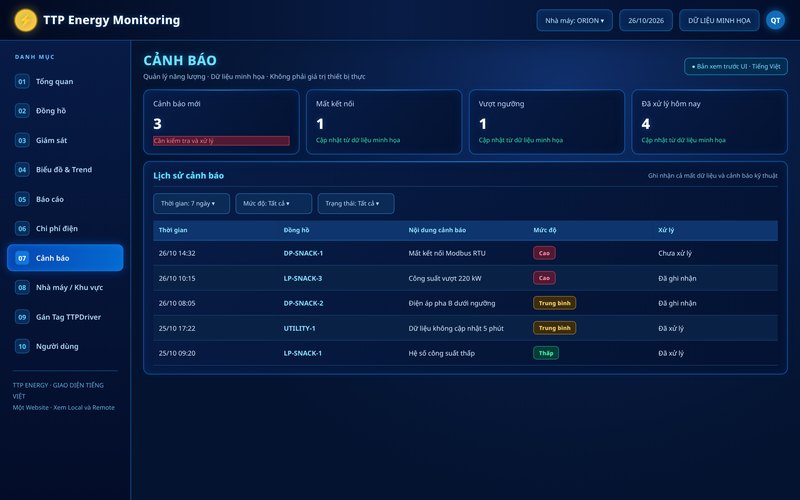Click Đã ghi nhận in DP-SNACK-2 row
Image resolution: width=800 pixels, height=500 pixels.
pyautogui.click(x=677, y=303)
